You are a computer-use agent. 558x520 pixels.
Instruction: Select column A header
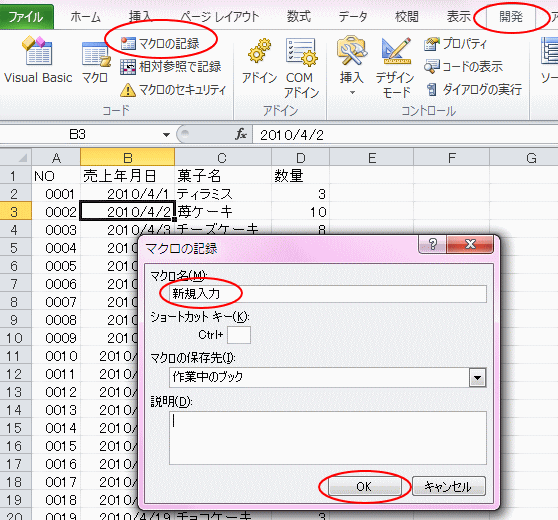(x=56, y=157)
